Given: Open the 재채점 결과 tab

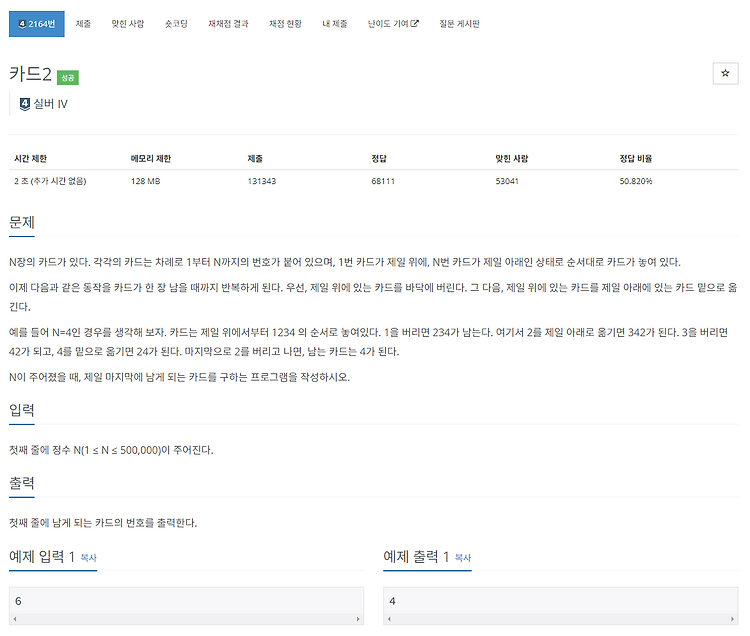Looking at the screenshot, I should click(228, 24).
